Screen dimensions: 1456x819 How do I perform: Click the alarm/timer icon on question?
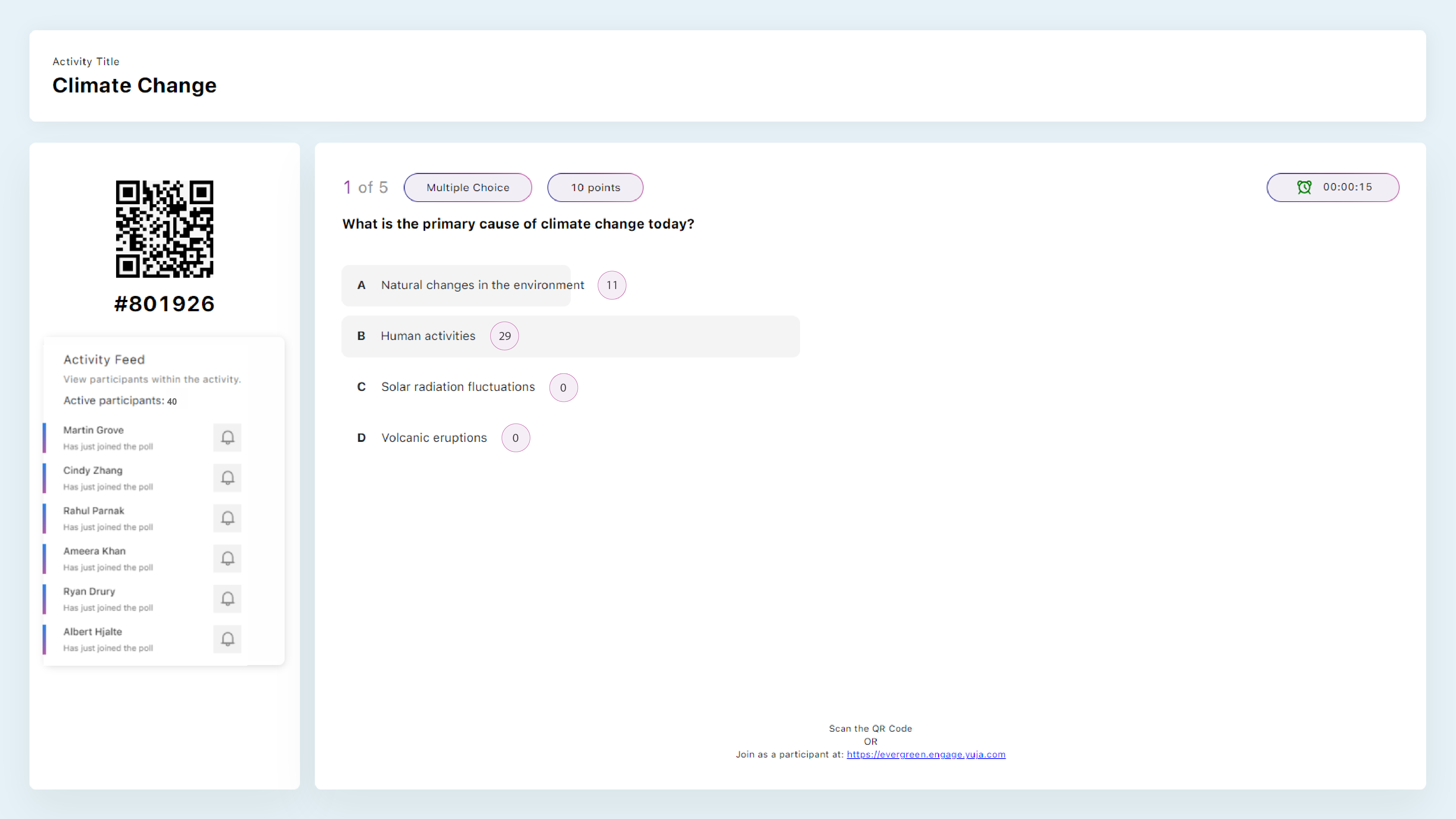point(1304,187)
